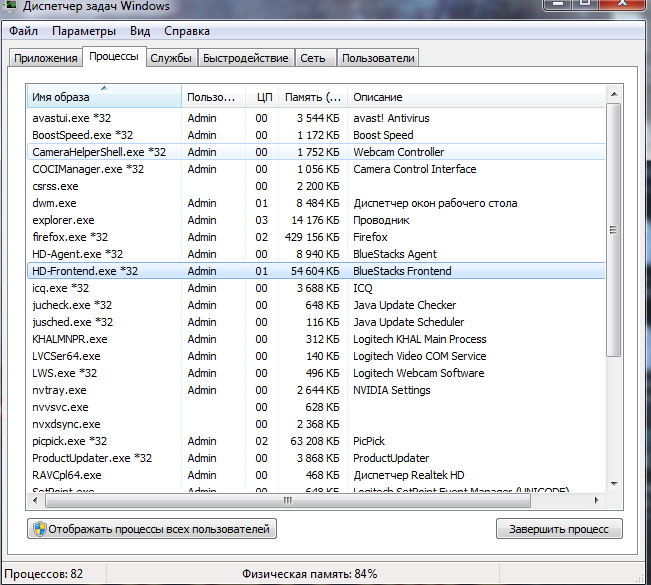Image resolution: width=651 pixels, height=585 pixels.
Task: Click the horizontal scroll right arrow
Action: point(597,500)
